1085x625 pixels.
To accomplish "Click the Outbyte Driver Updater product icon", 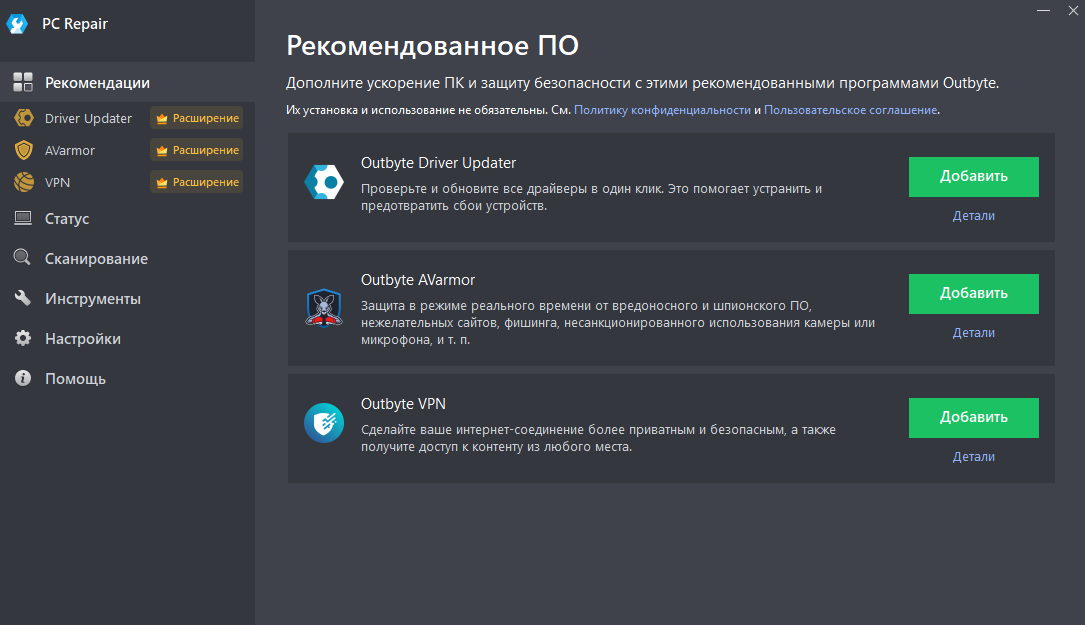I will (324, 182).
